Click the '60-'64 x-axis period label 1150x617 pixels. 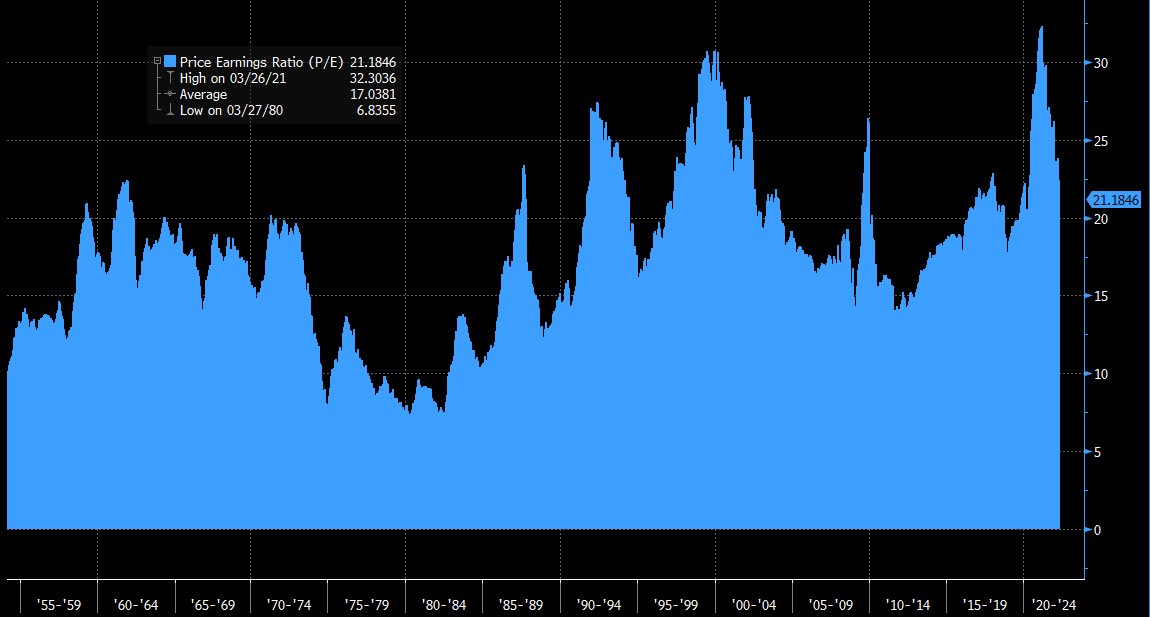coord(136,605)
